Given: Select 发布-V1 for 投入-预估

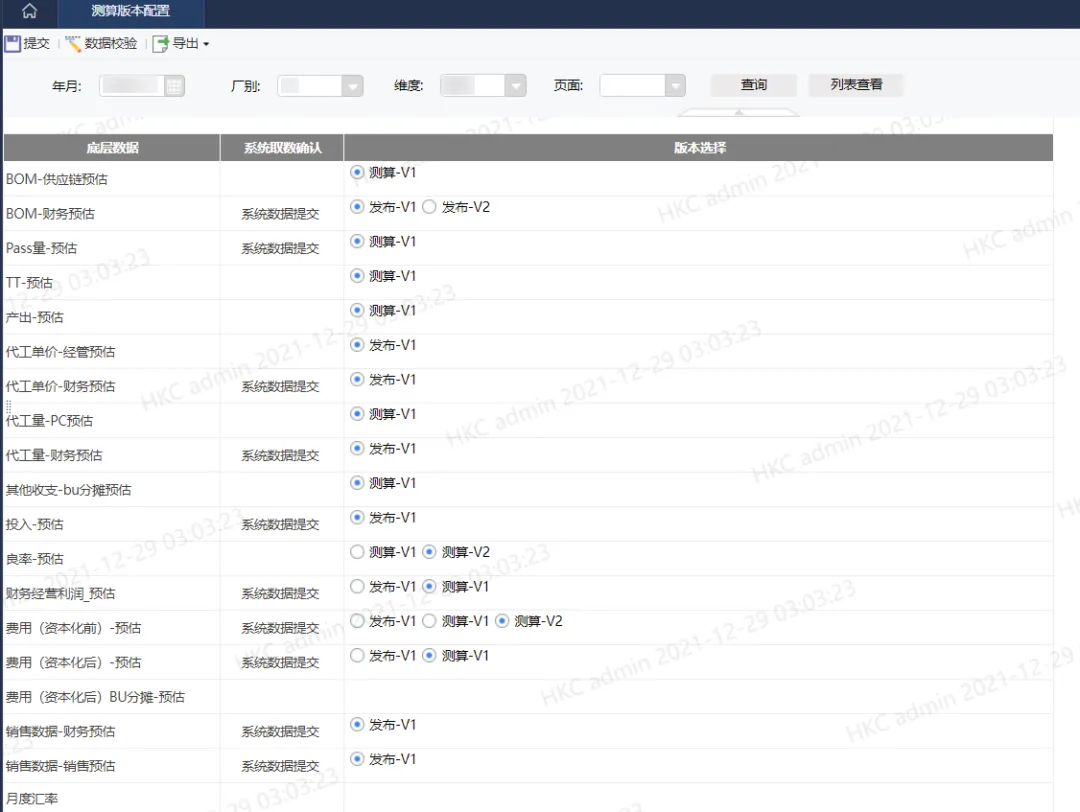Looking at the screenshot, I should click(x=357, y=517).
